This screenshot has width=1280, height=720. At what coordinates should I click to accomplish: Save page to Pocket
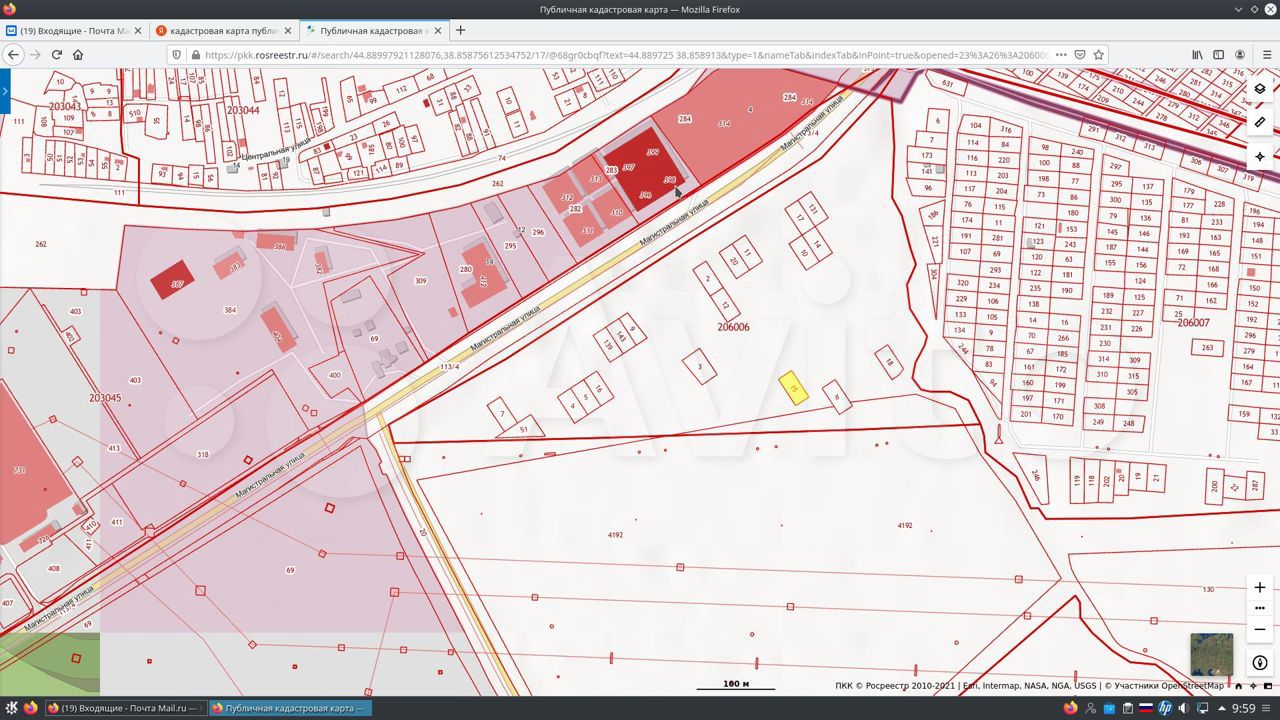[x=1079, y=55]
